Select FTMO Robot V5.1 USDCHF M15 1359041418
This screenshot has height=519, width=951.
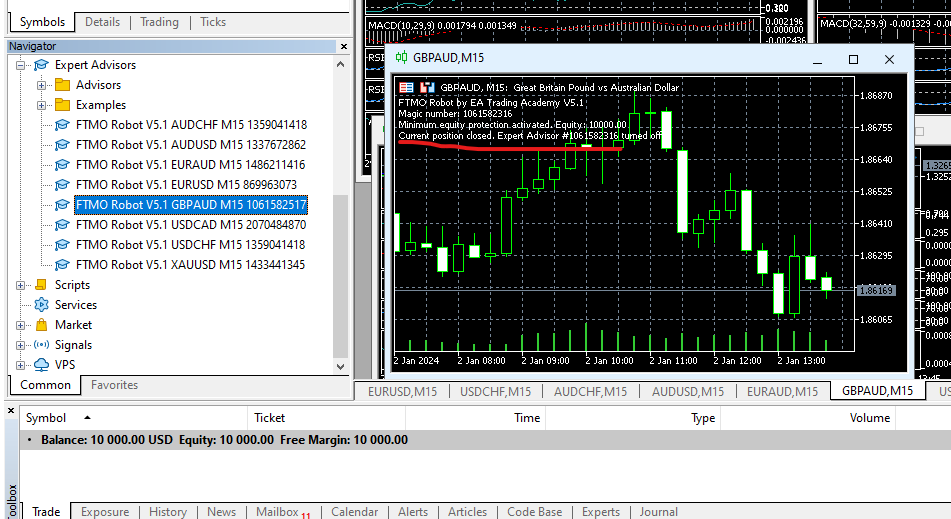coord(190,245)
